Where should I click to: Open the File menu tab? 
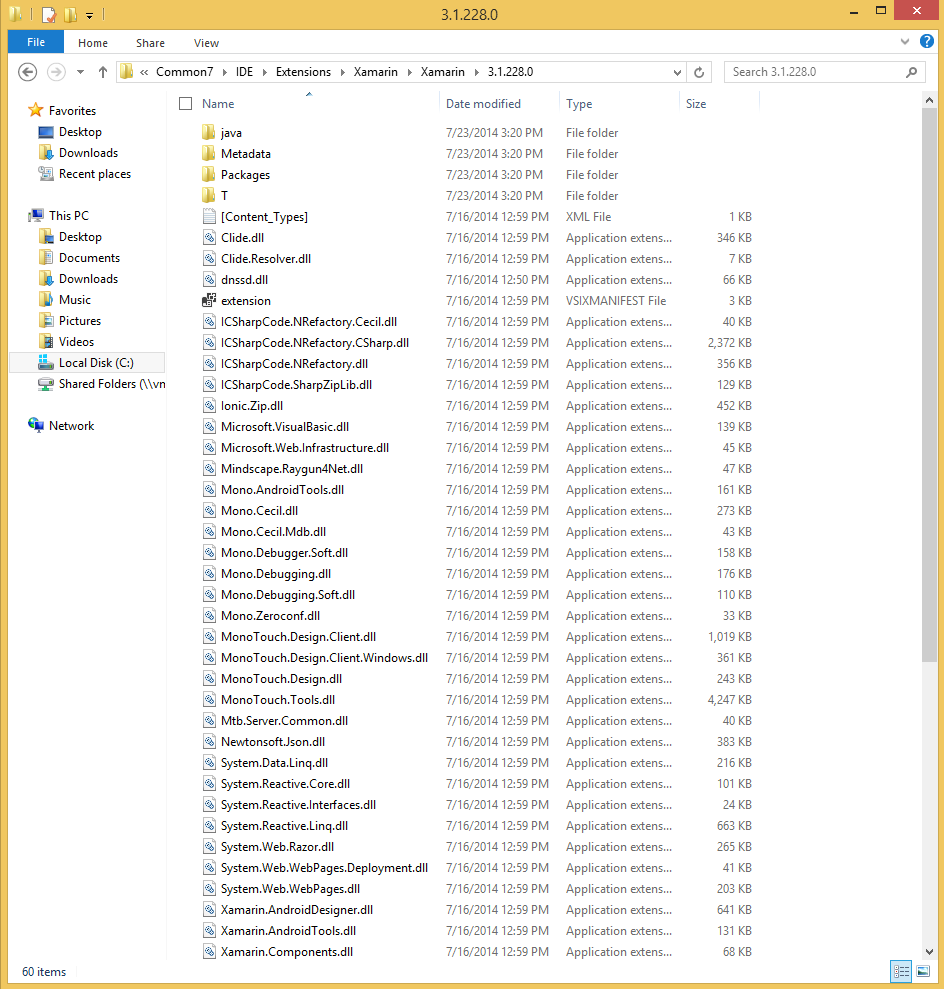point(36,42)
